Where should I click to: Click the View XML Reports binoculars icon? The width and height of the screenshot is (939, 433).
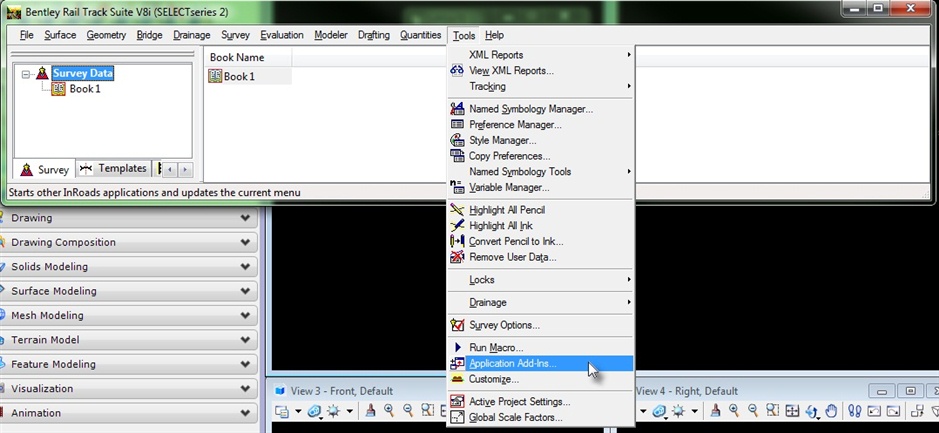(457, 71)
